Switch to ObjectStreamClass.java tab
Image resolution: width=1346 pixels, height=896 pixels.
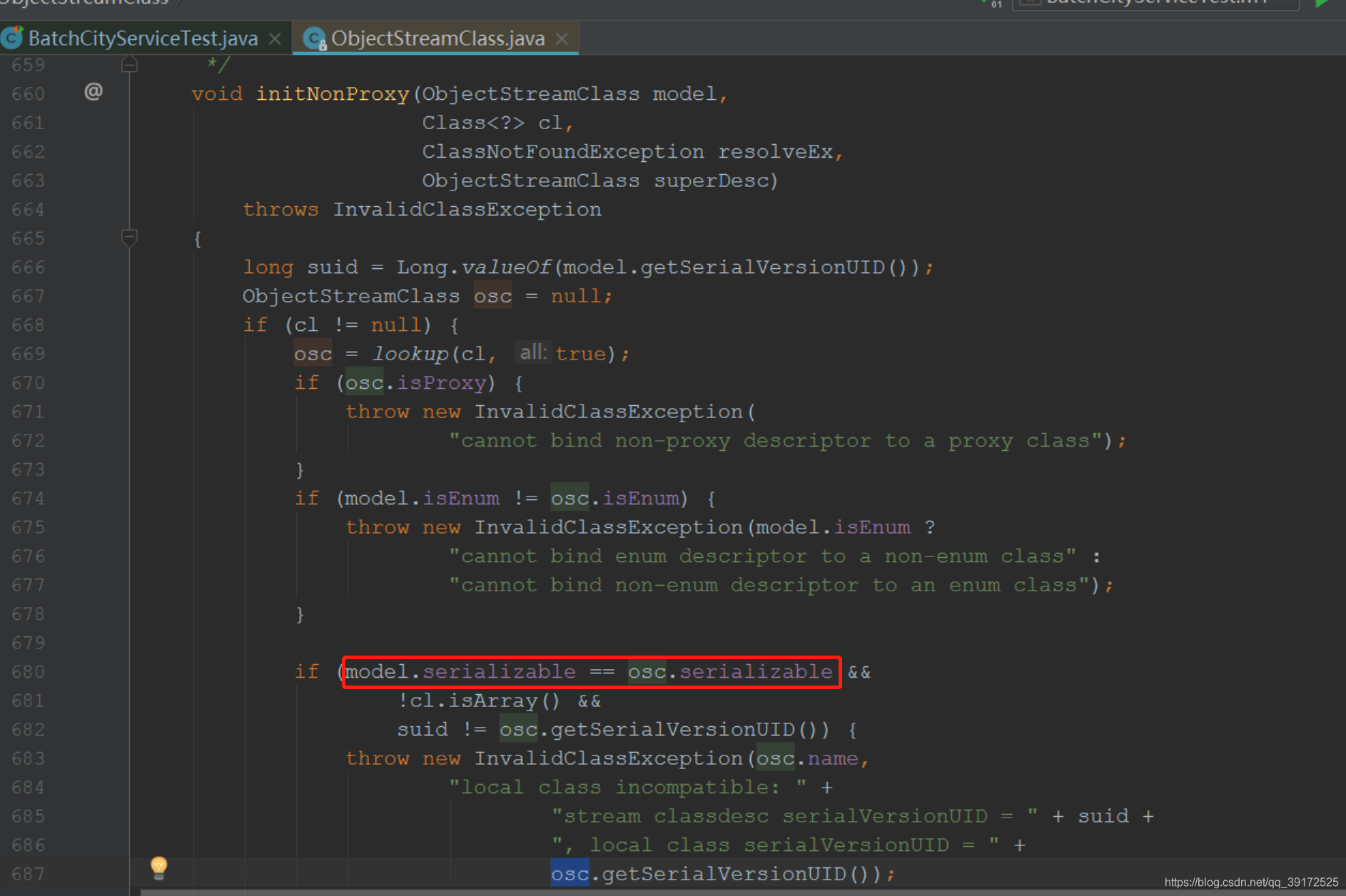tap(437, 38)
